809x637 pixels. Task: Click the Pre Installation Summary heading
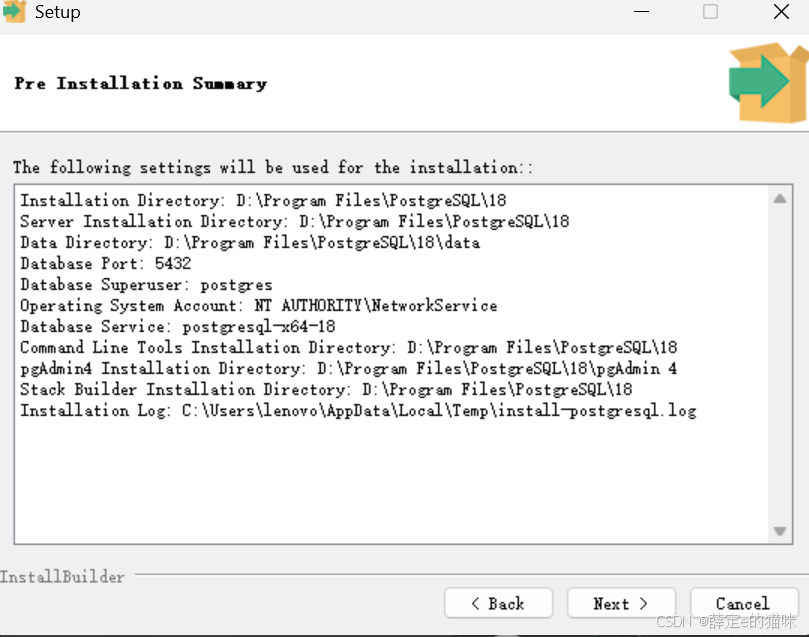pos(141,83)
